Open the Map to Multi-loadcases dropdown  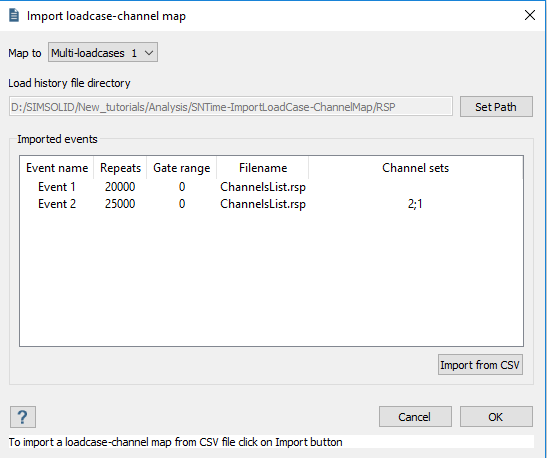(103, 53)
